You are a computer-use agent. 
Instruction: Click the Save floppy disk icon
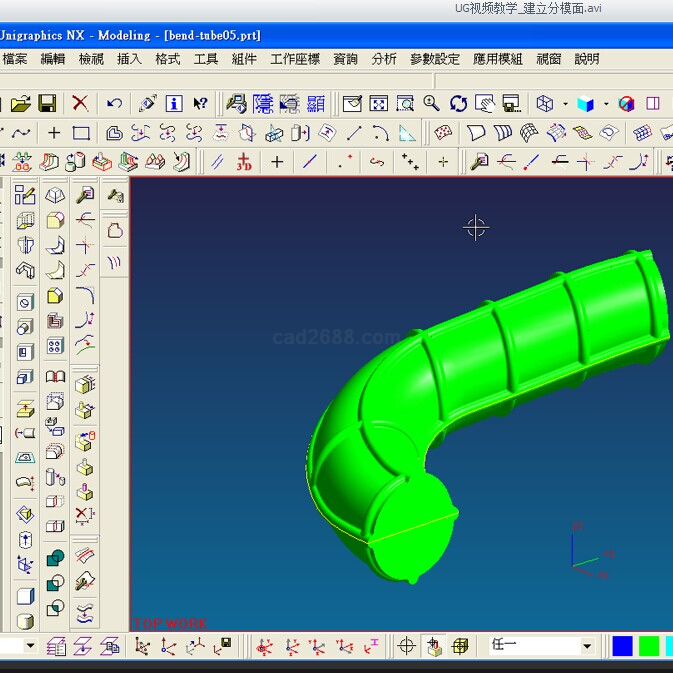(x=47, y=103)
